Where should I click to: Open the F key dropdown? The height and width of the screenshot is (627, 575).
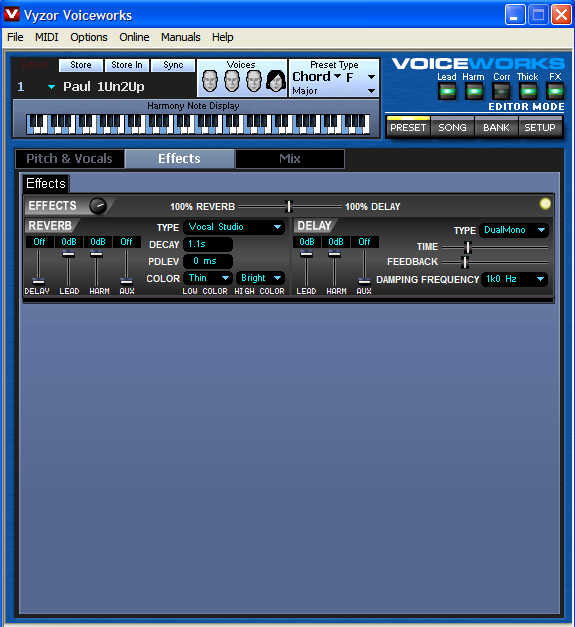(x=371, y=77)
